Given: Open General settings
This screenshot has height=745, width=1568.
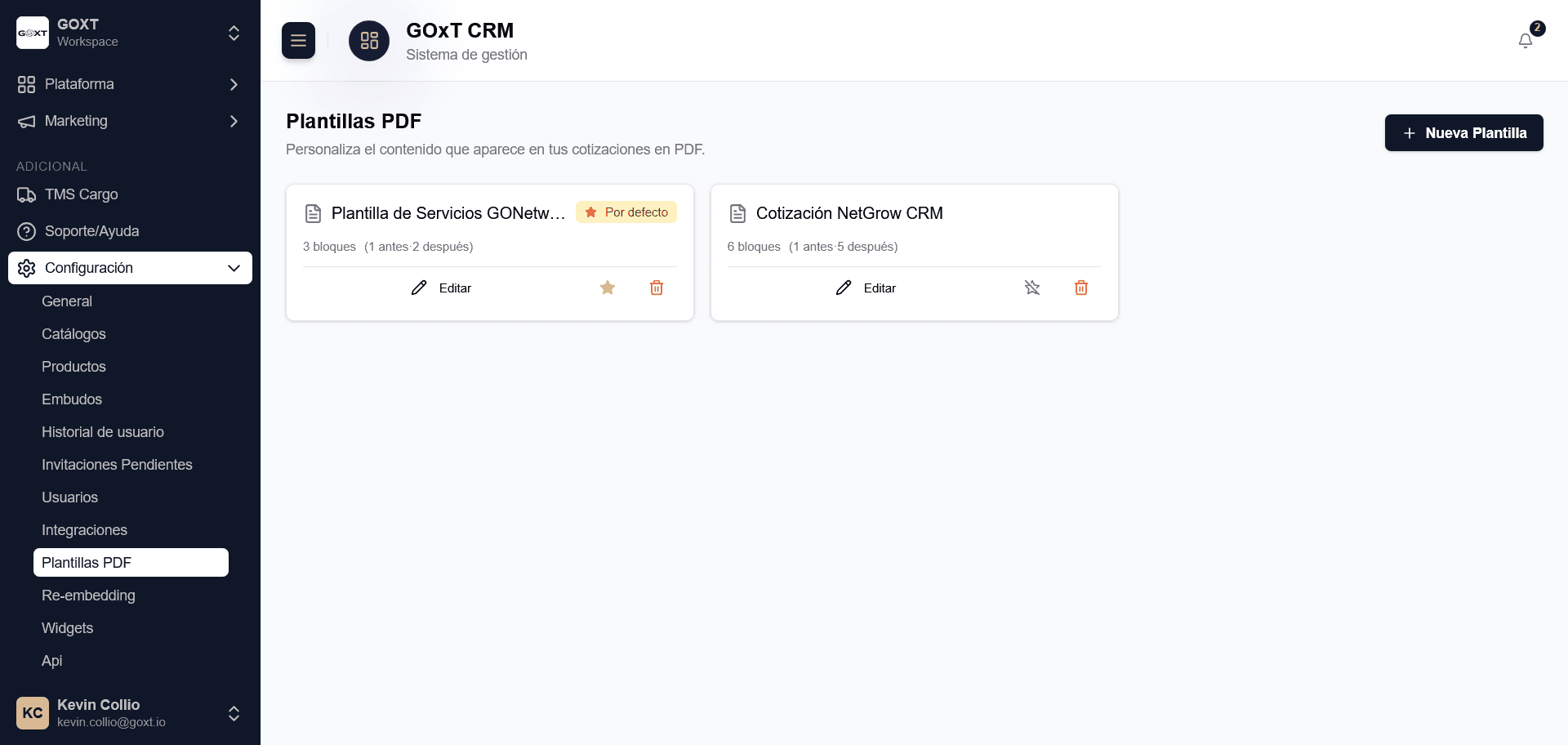Looking at the screenshot, I should point(131,301).
